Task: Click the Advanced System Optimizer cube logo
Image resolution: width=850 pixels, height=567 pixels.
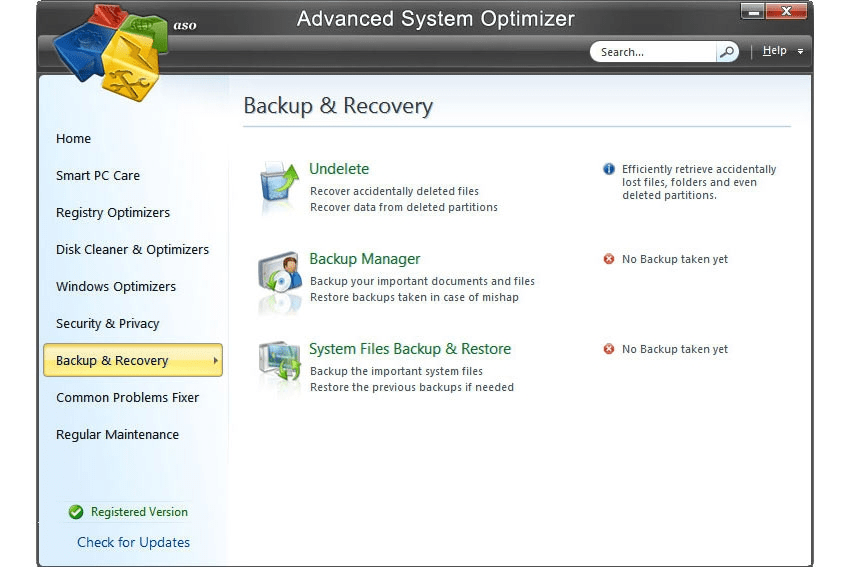Action: pos(112,53)
